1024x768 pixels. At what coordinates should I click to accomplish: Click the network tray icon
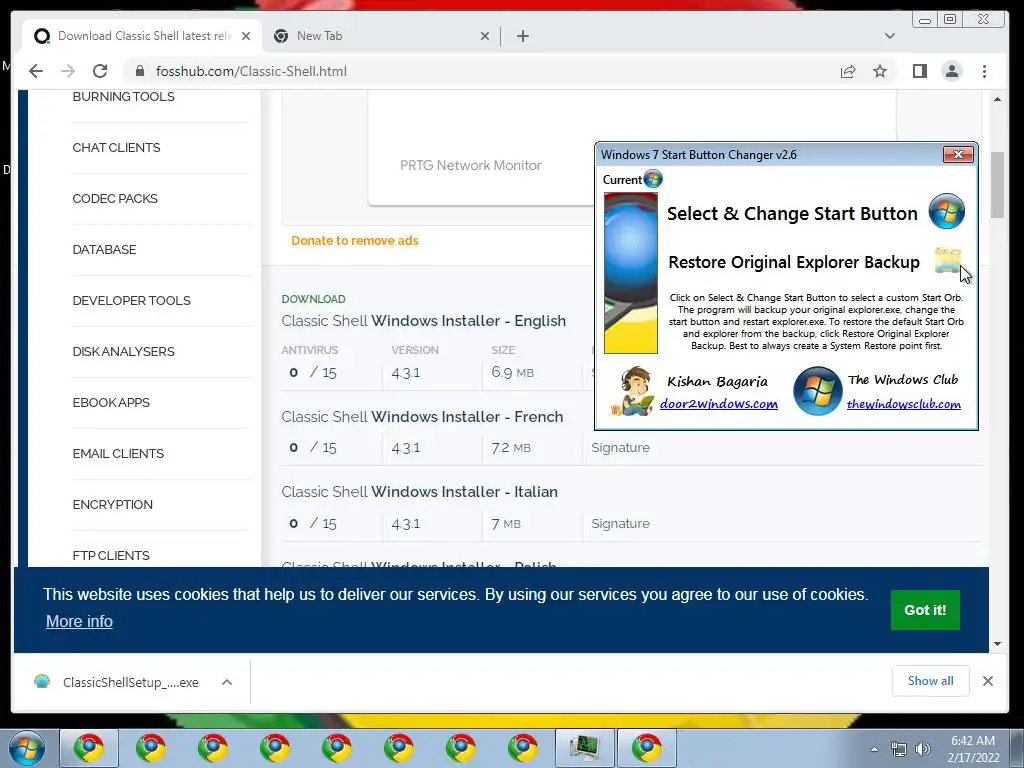[x=899, y=749]
